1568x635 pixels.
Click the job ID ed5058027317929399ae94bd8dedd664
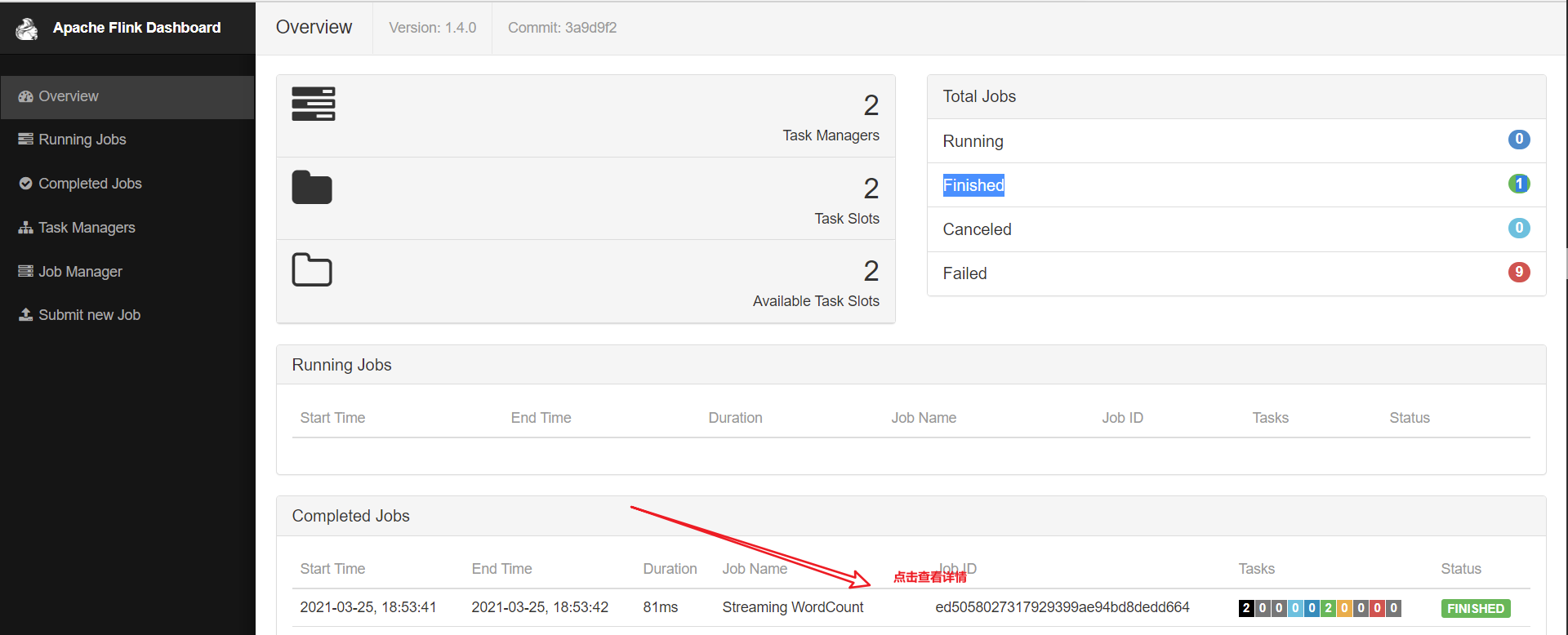(1062, 607)
